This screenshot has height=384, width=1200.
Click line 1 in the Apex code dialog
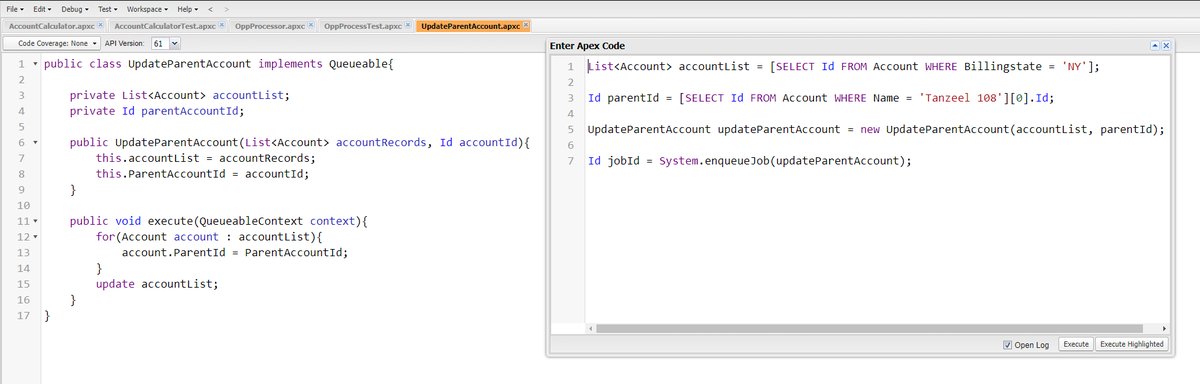pyautogui.click(x=843, y=66)
